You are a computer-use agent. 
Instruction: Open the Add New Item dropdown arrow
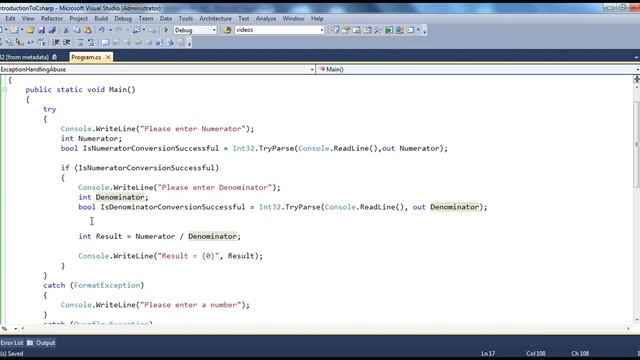pos(22,30)
